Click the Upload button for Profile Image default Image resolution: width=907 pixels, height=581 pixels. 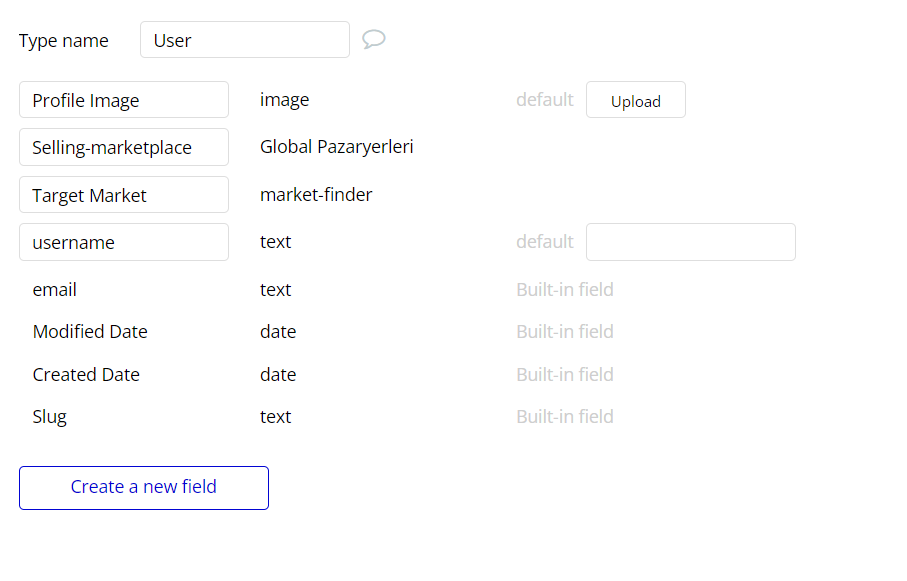click(x=635, y=99)
